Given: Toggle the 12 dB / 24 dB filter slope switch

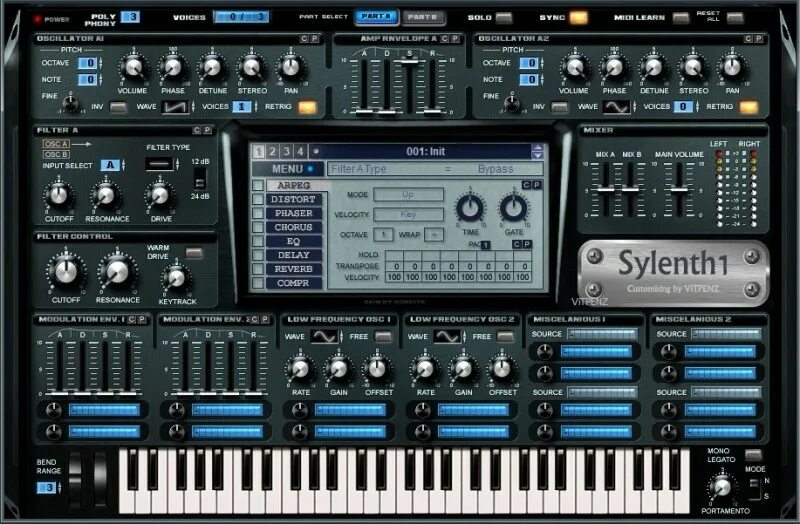Looking at the screenshot, I should click(200, 179).
